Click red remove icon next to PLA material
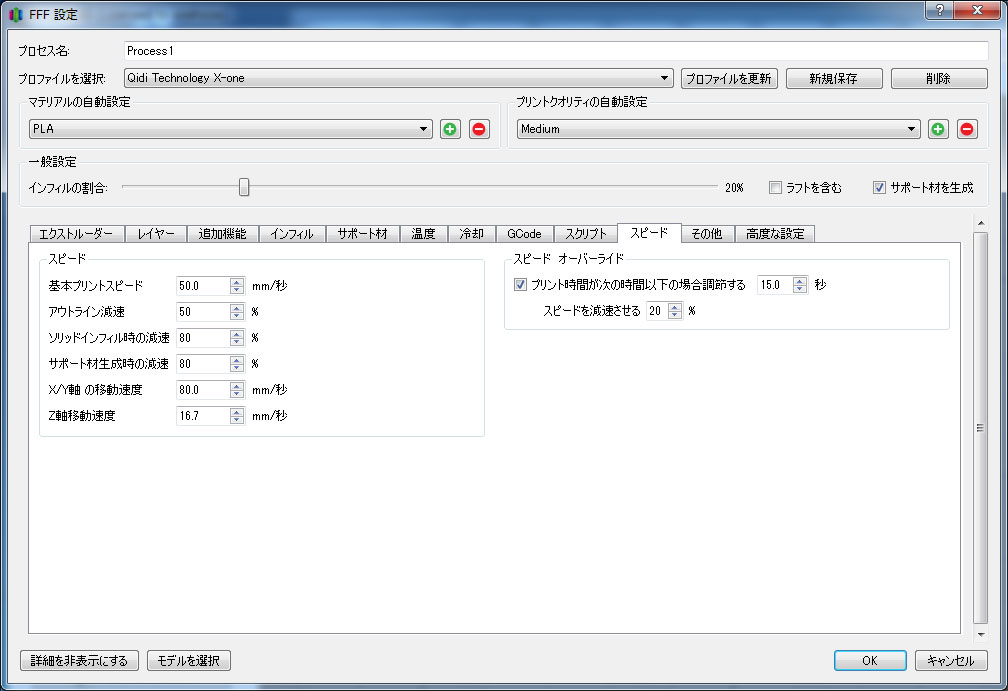The image size is (1008, 691). (479, 129)
